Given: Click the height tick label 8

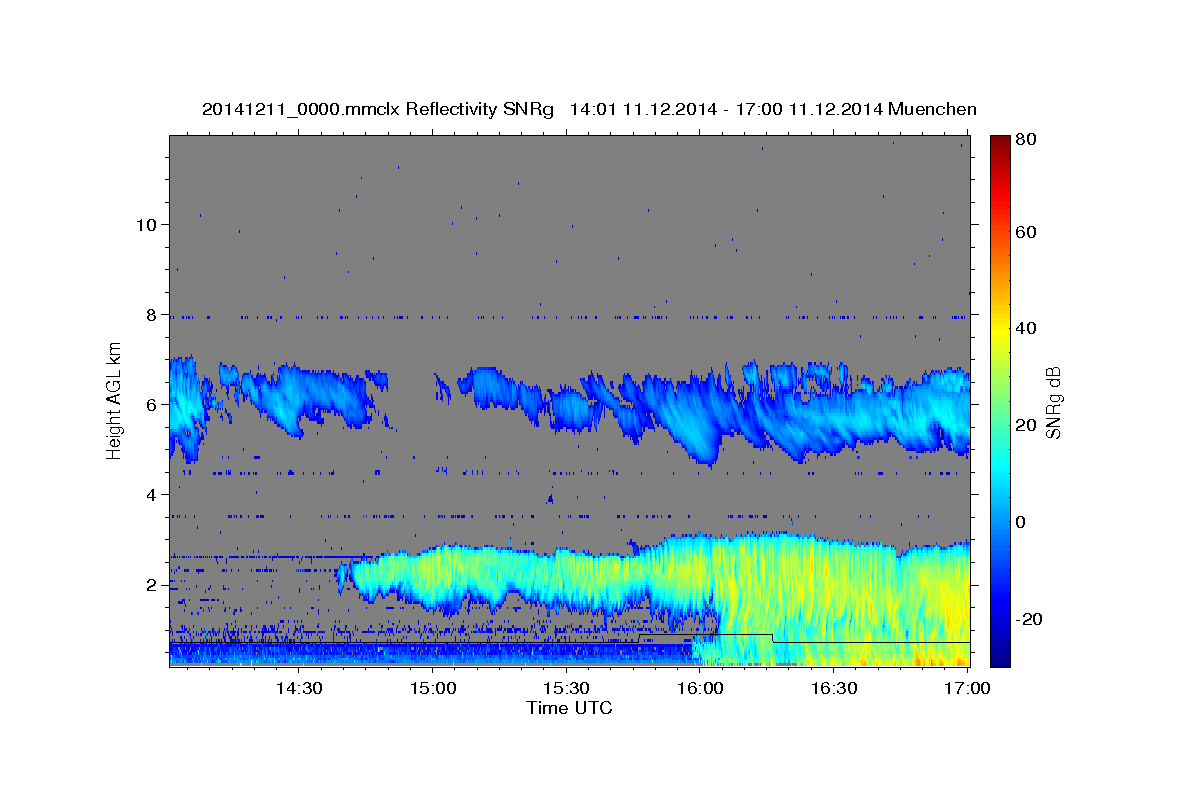Looking at the screenshot, I should (152, 315).
